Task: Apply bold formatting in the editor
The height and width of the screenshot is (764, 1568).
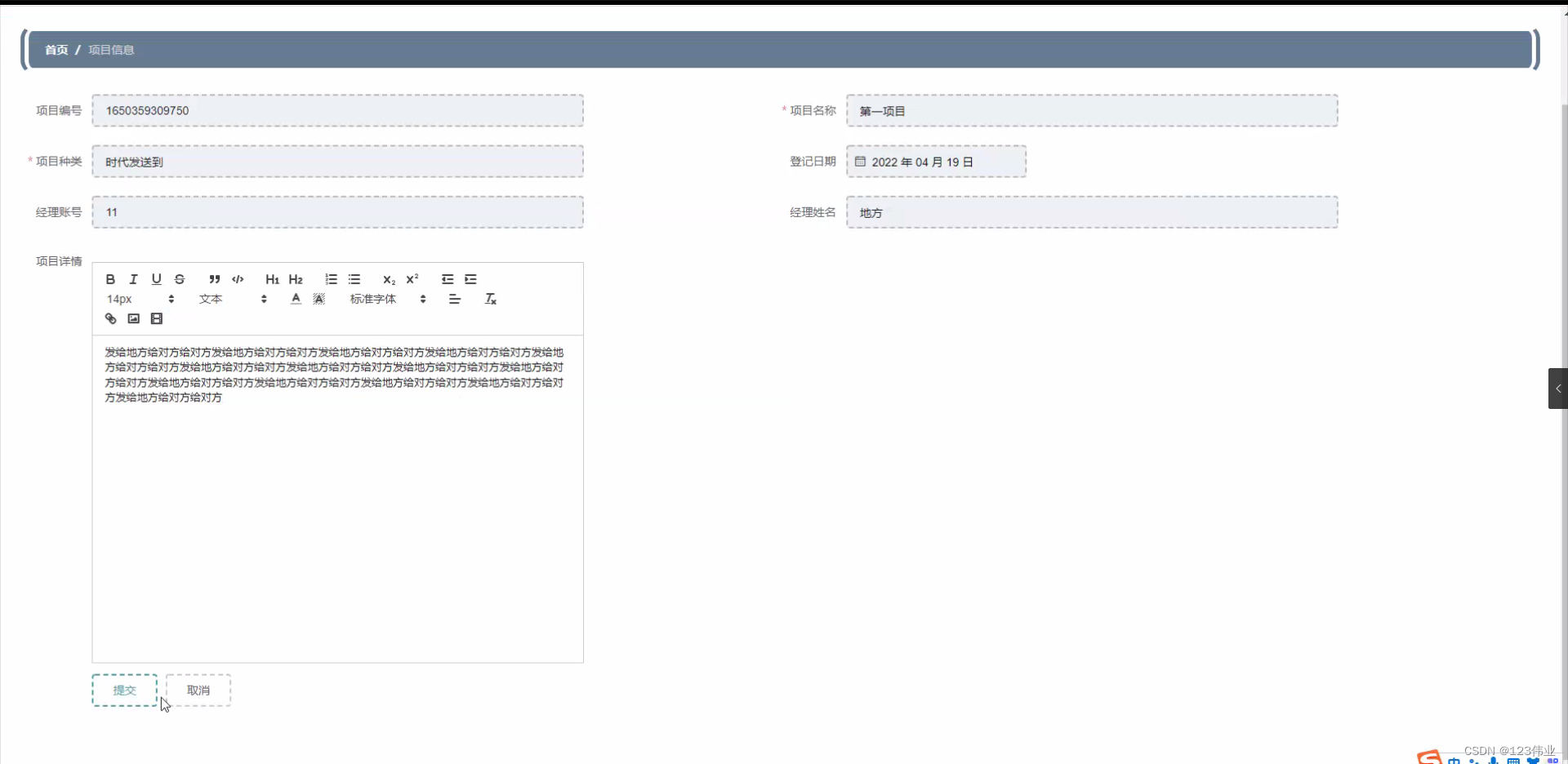Action: click(x=110, y=279)
